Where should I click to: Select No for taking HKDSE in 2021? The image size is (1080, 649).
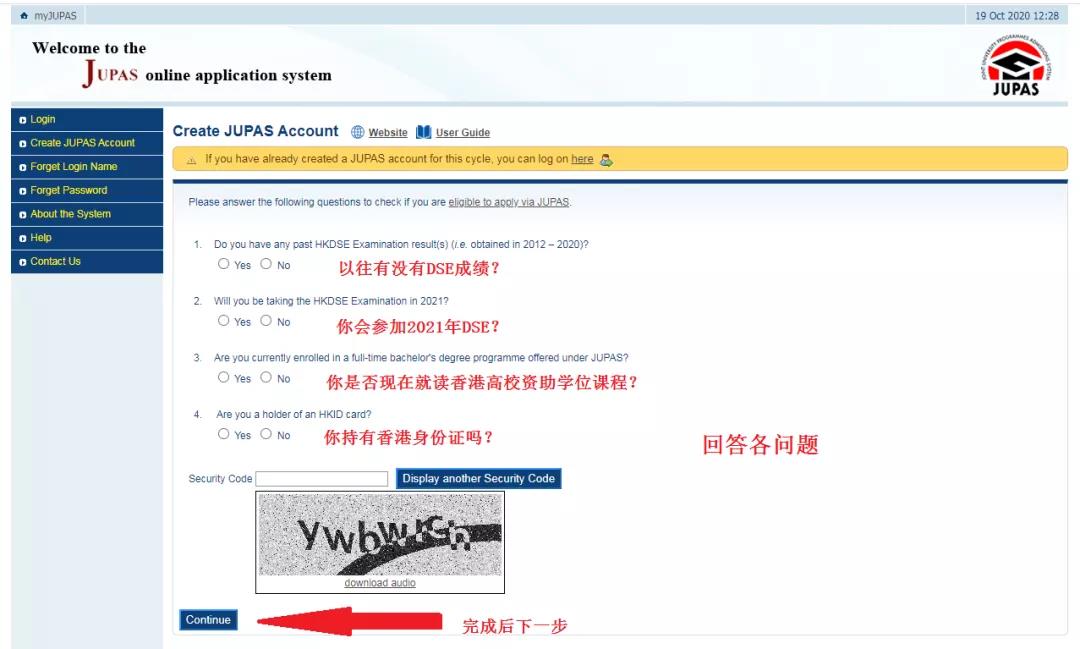[266, 320]
